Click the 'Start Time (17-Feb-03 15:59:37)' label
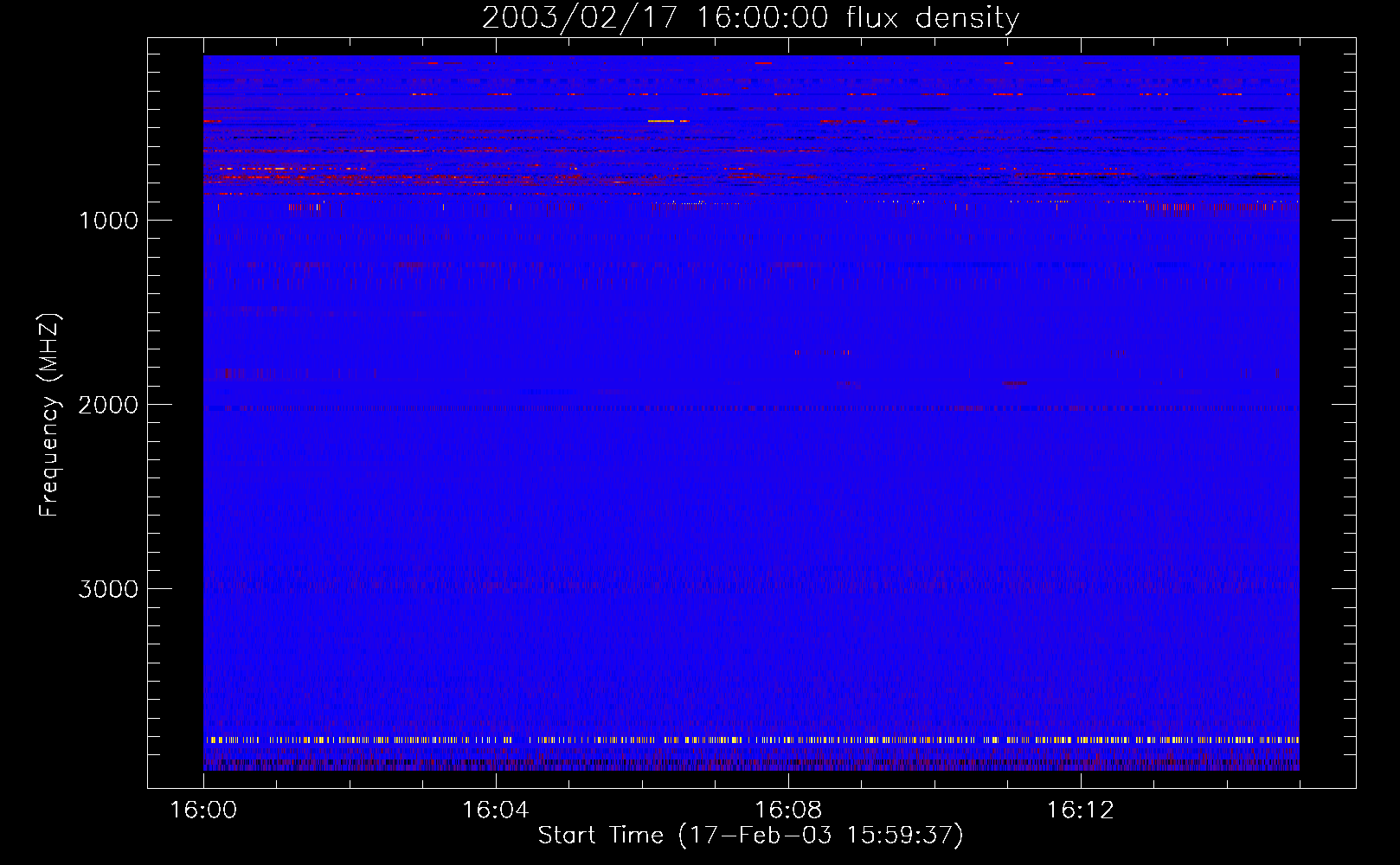This screenshot has height=865, width=1400. (750, 835)
